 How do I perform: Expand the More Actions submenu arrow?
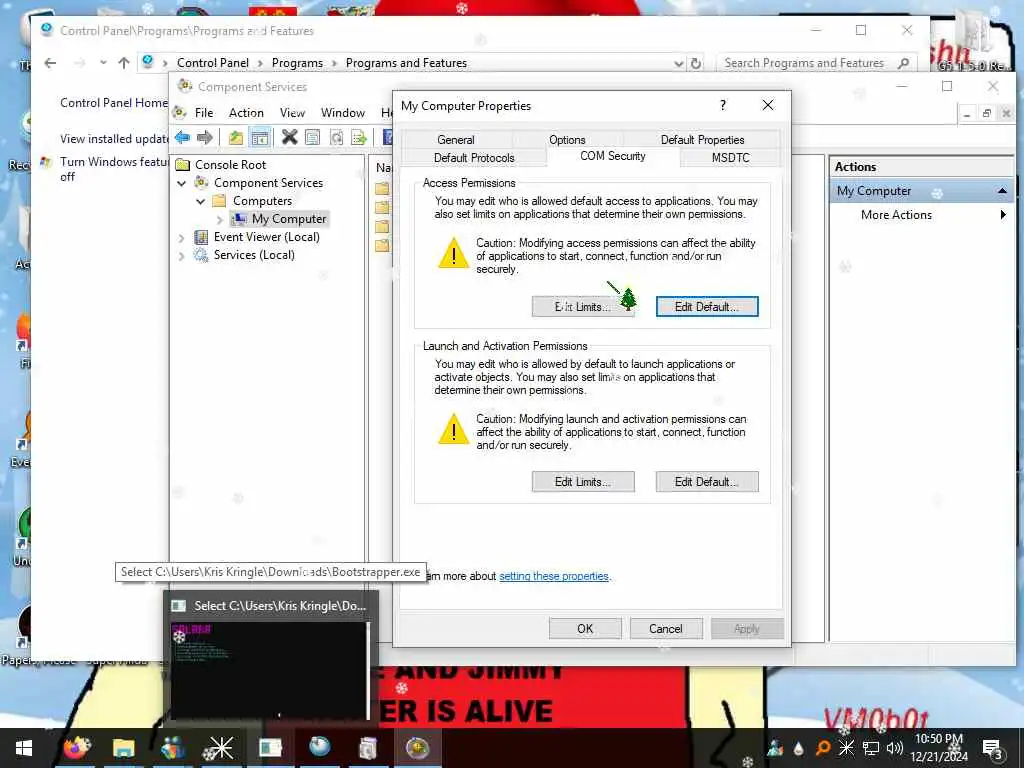(1003, 215)
